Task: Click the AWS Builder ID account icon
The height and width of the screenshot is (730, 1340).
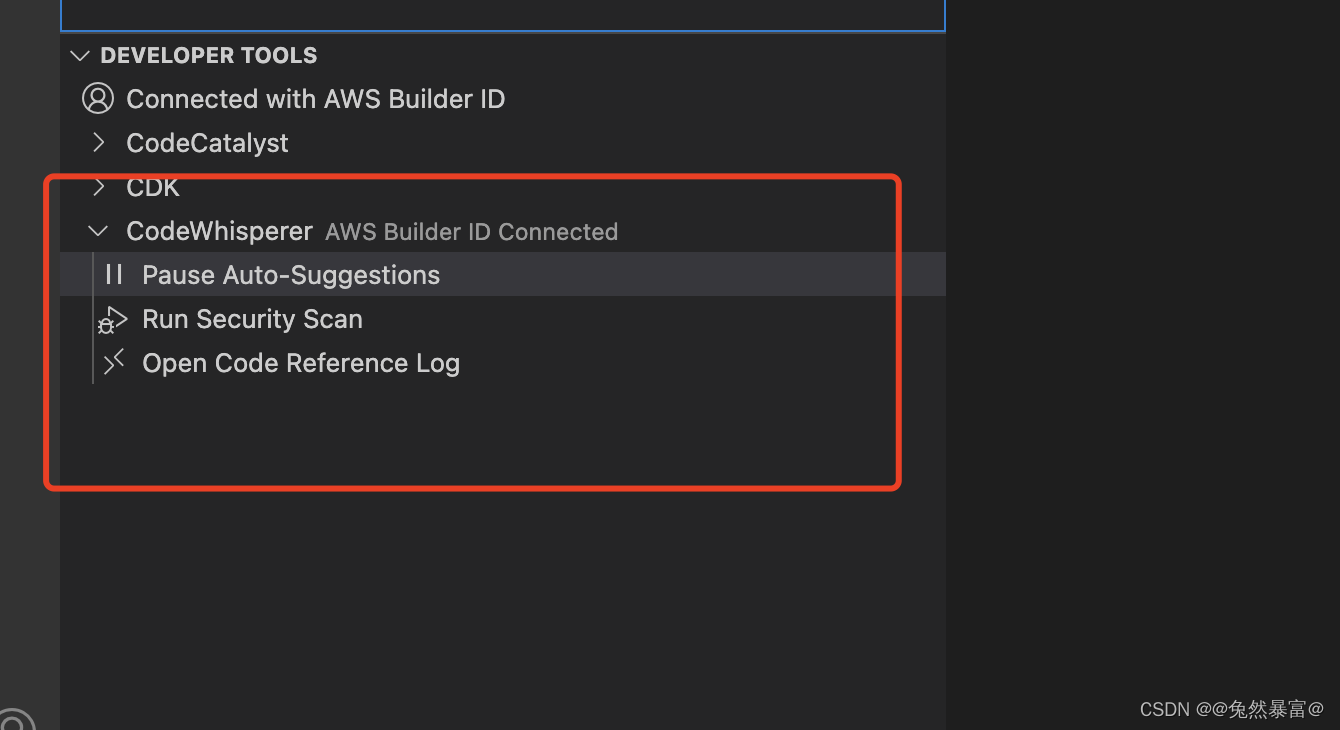Action: click(x=98, y=99)
